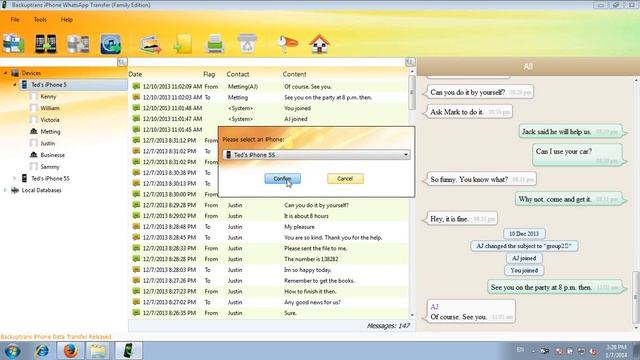Screen dimensions: 640x360
Task: Select Ted's iPhone 5 in the tree
Action: pyautogui.click(x=49, y=85)
